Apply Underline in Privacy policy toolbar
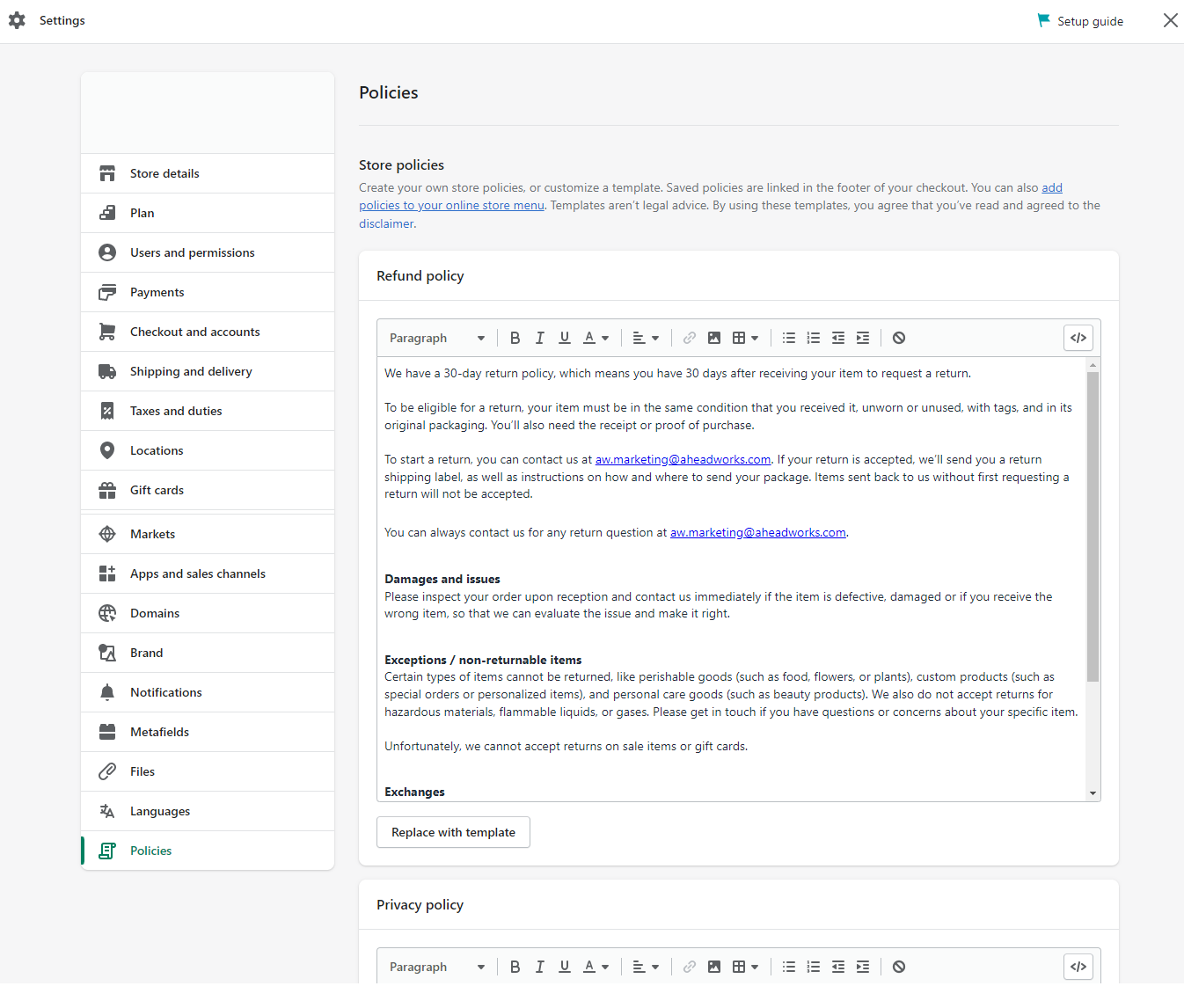1184x1008 pixels. point(565,967)
